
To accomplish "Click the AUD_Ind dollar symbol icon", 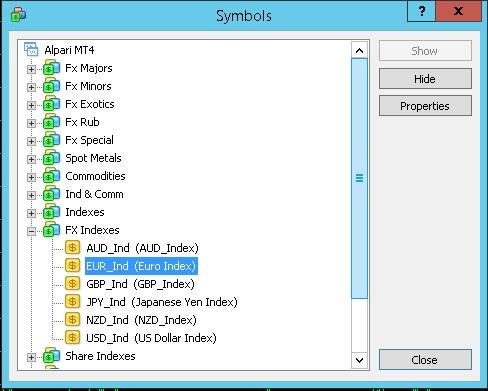I will point(72,248).
